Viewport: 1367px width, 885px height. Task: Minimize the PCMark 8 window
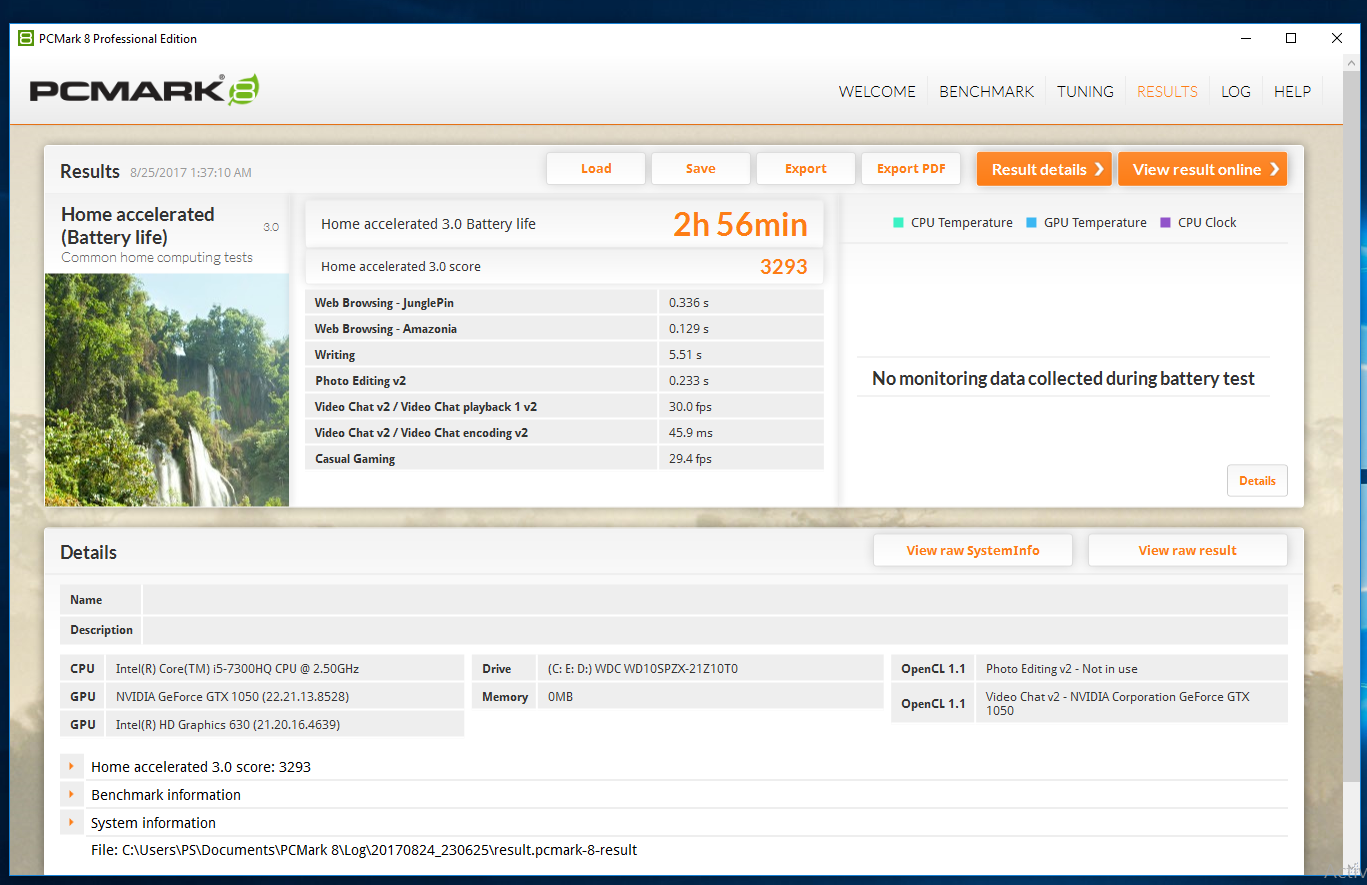click(1245, 39)
